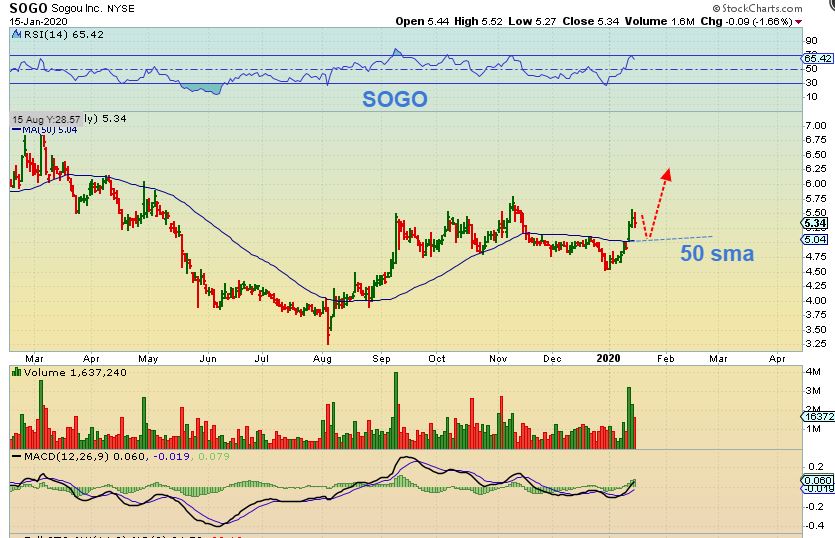Click the 3.75 price axis label
This screenshot has height=538, width=835.
coord(816,315)
